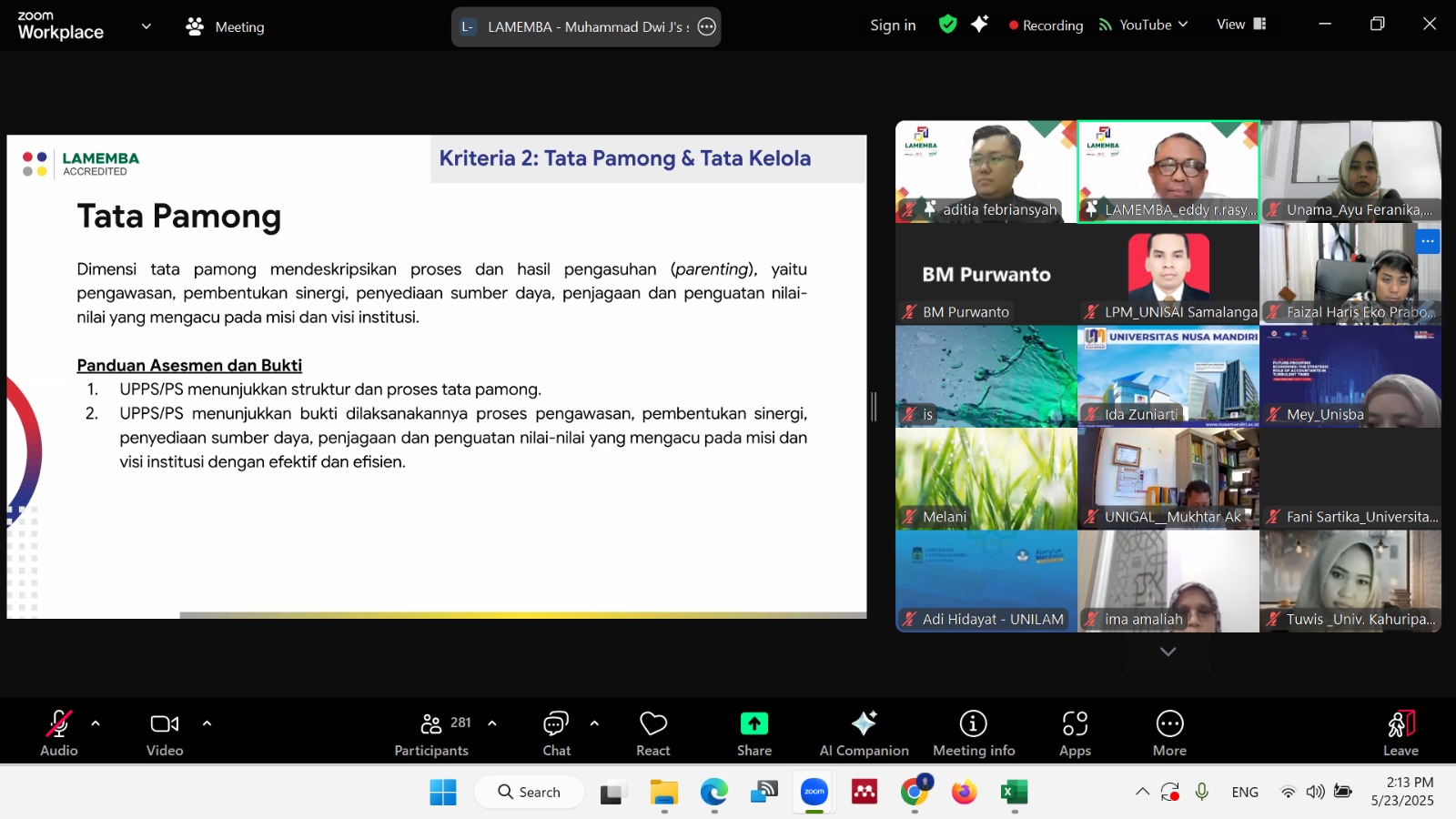Select Unama_Ayu Feranika video tile

pyautogui.click(x=1350, y=172)
